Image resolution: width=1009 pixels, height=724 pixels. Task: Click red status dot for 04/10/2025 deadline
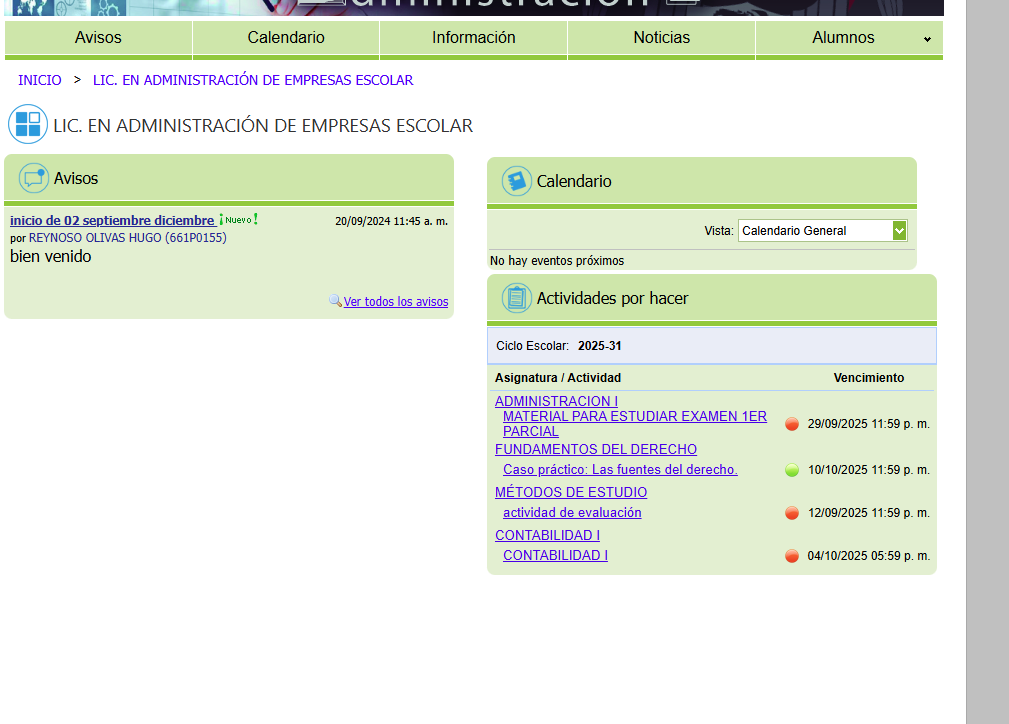pos(792,556)
